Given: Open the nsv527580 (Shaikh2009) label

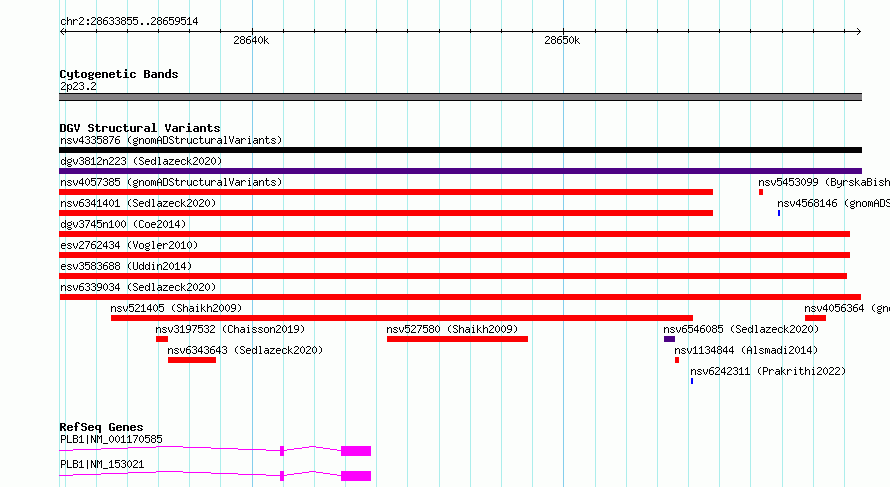Looking at the screenshot, I should point(452,329).
